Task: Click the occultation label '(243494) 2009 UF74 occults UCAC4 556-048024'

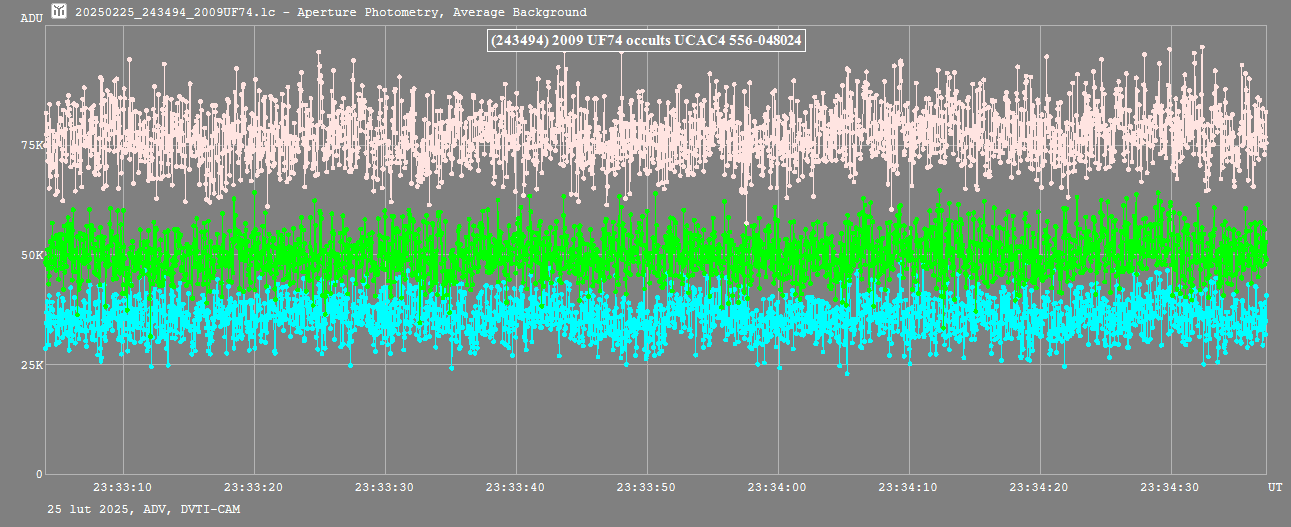Action: [646, 40]
